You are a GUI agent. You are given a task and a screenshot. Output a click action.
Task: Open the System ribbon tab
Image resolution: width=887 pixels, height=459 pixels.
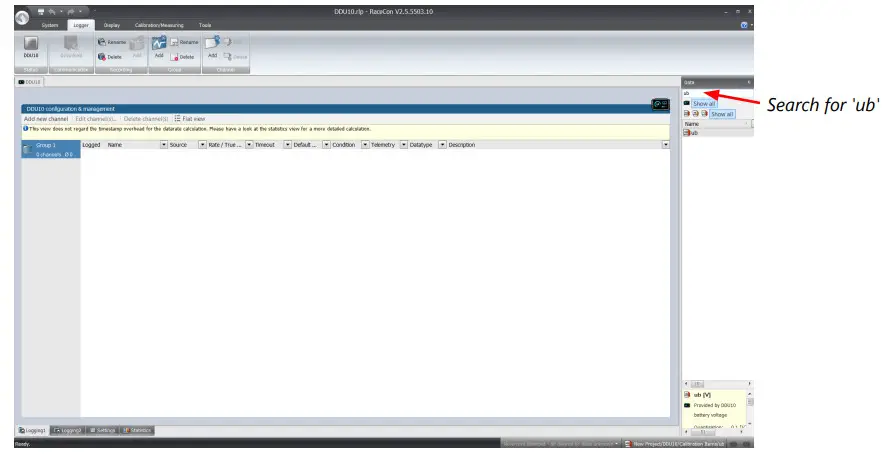tap(50, 25)
